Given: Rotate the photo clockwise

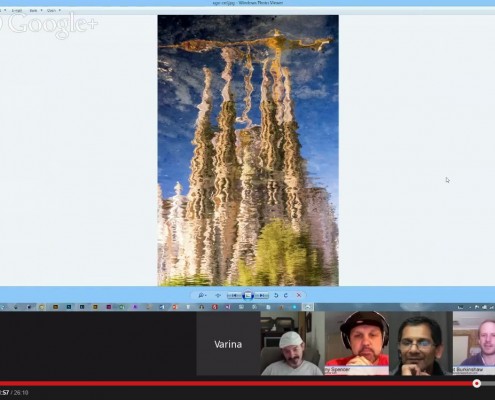Looking at the screenshot, I should [x=286, y=295].
